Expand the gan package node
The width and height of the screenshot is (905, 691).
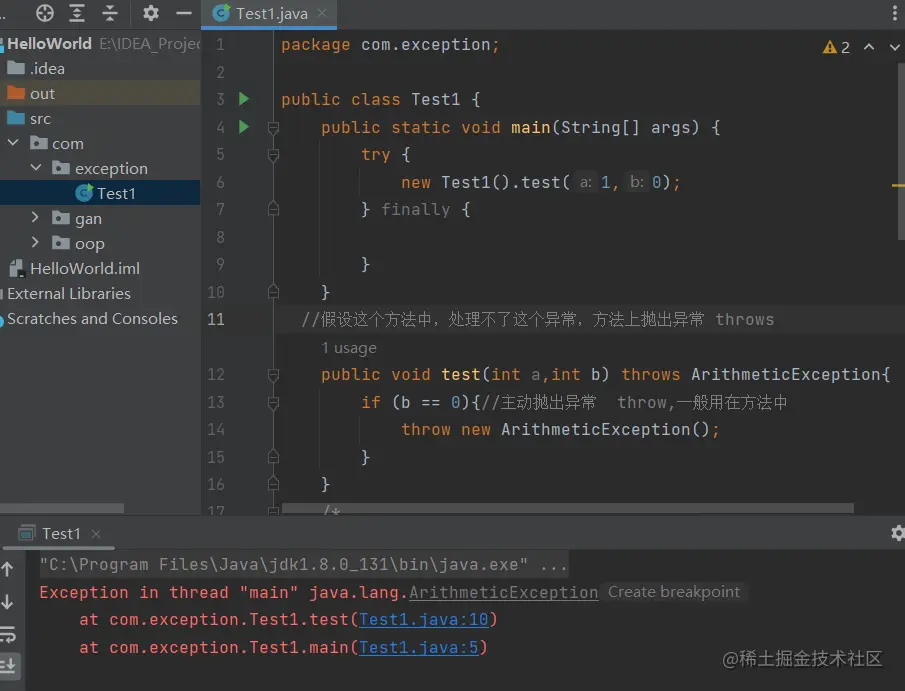coord(35,218)
